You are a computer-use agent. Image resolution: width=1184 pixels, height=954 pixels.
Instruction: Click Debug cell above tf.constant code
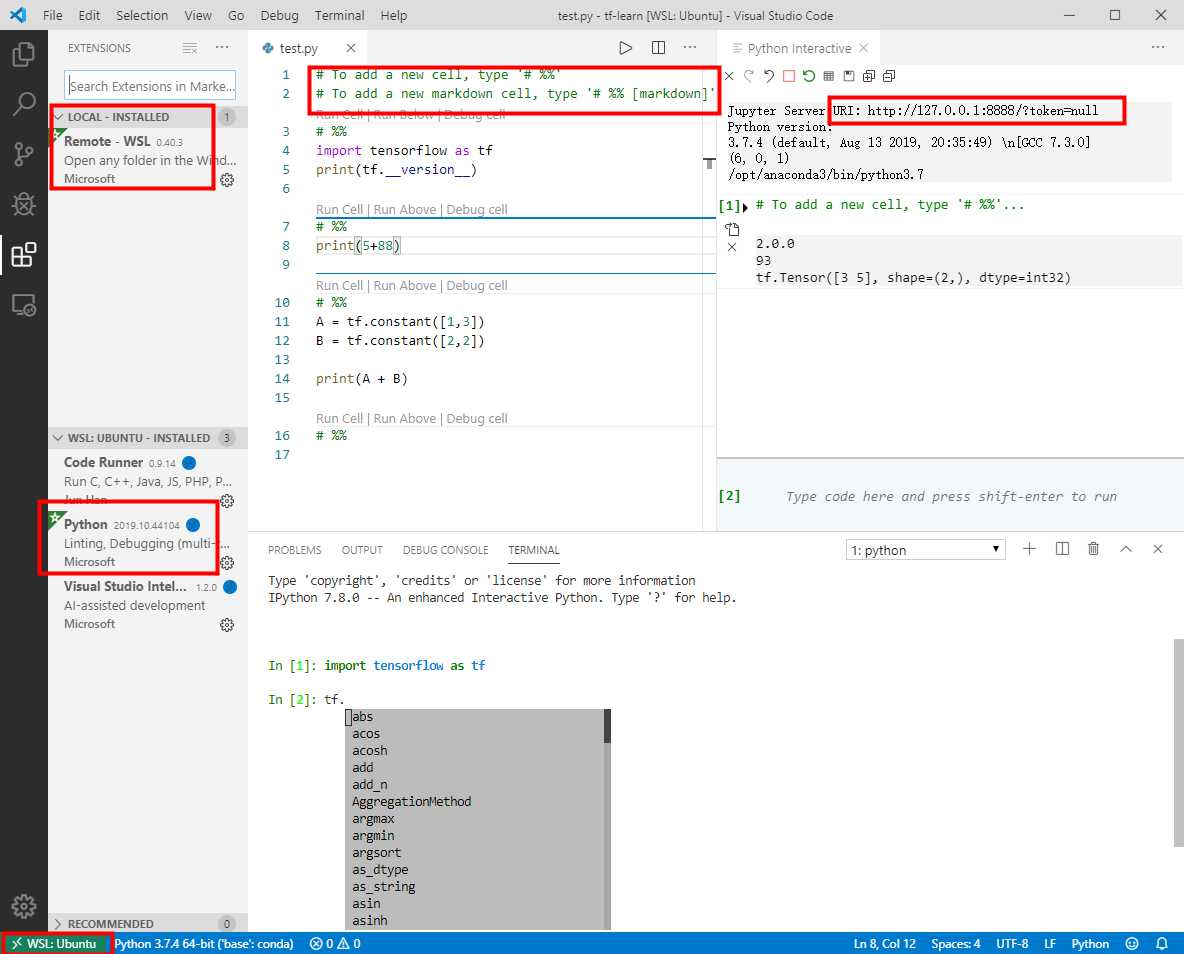pos(476,286)
